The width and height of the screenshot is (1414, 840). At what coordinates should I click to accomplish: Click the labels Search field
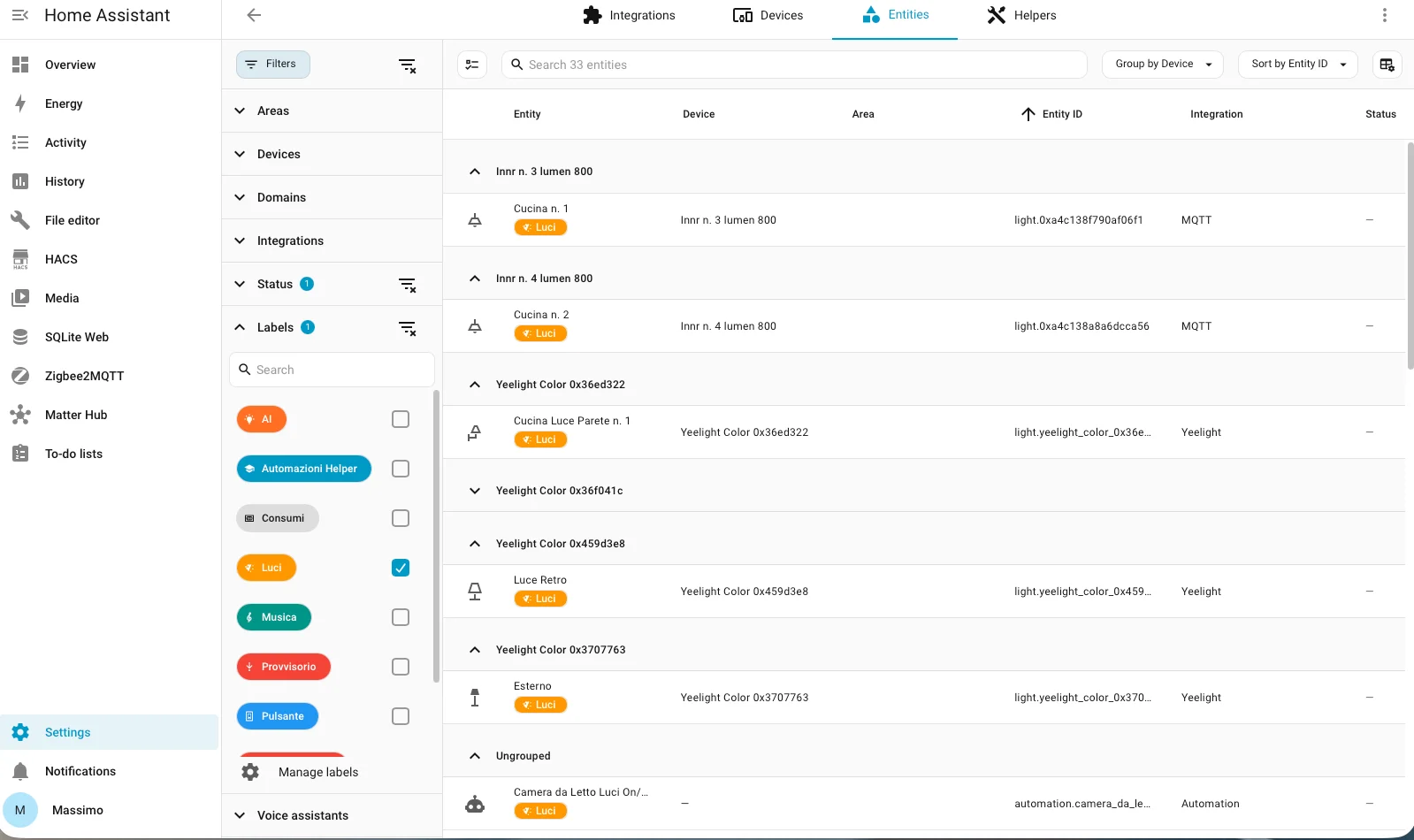(332, 370)
